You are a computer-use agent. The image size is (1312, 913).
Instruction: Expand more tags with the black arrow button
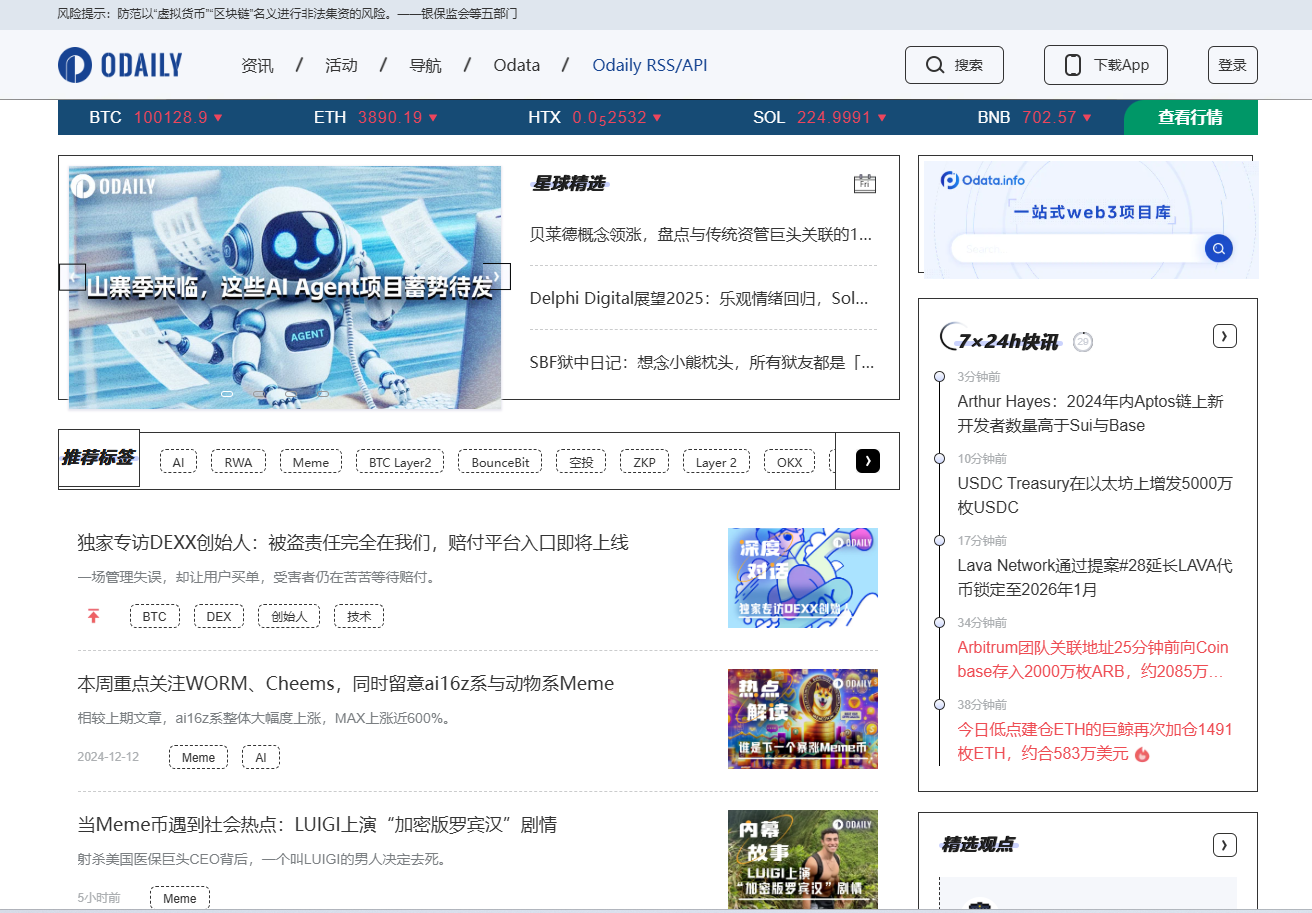coord(867,461)
